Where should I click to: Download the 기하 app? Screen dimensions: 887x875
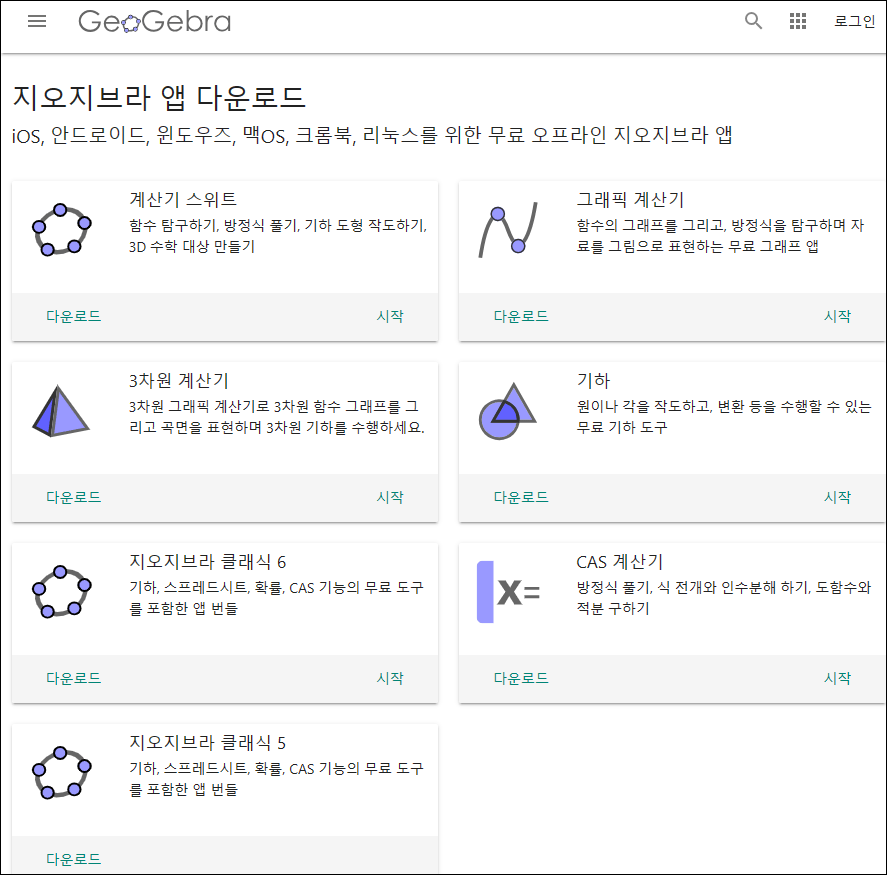(x=521, y=497)
